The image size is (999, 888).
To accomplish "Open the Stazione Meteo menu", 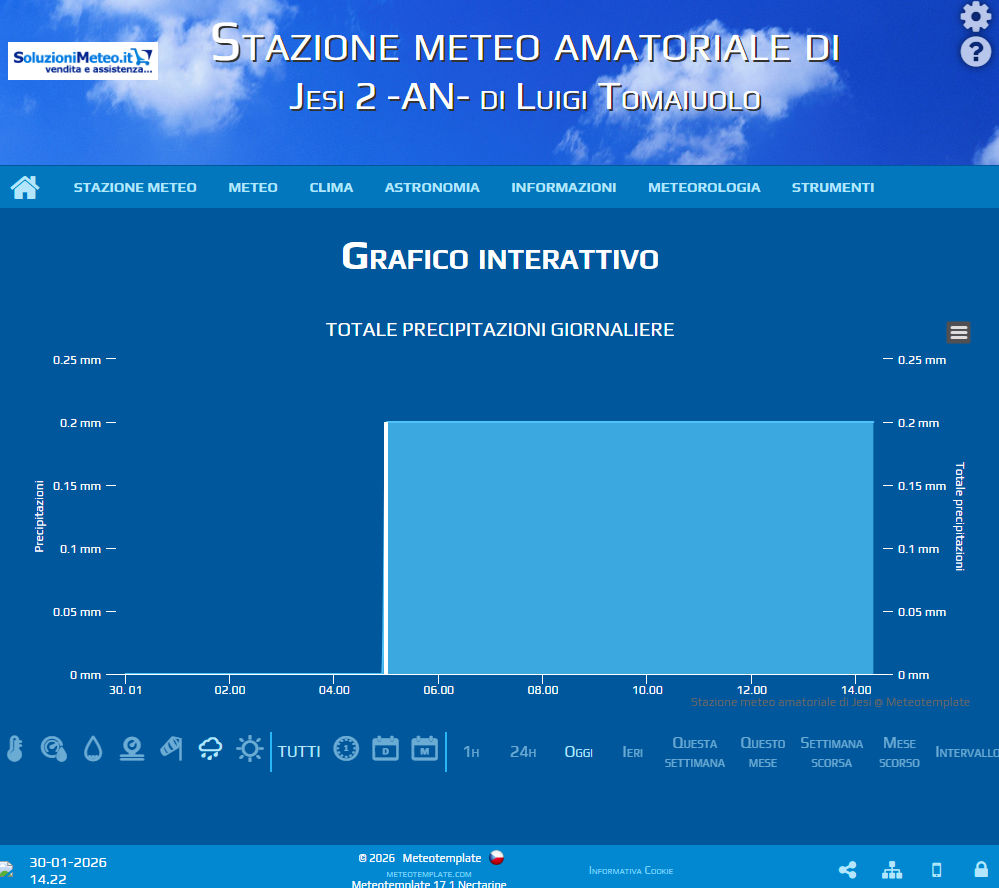I will click(135, 187).
